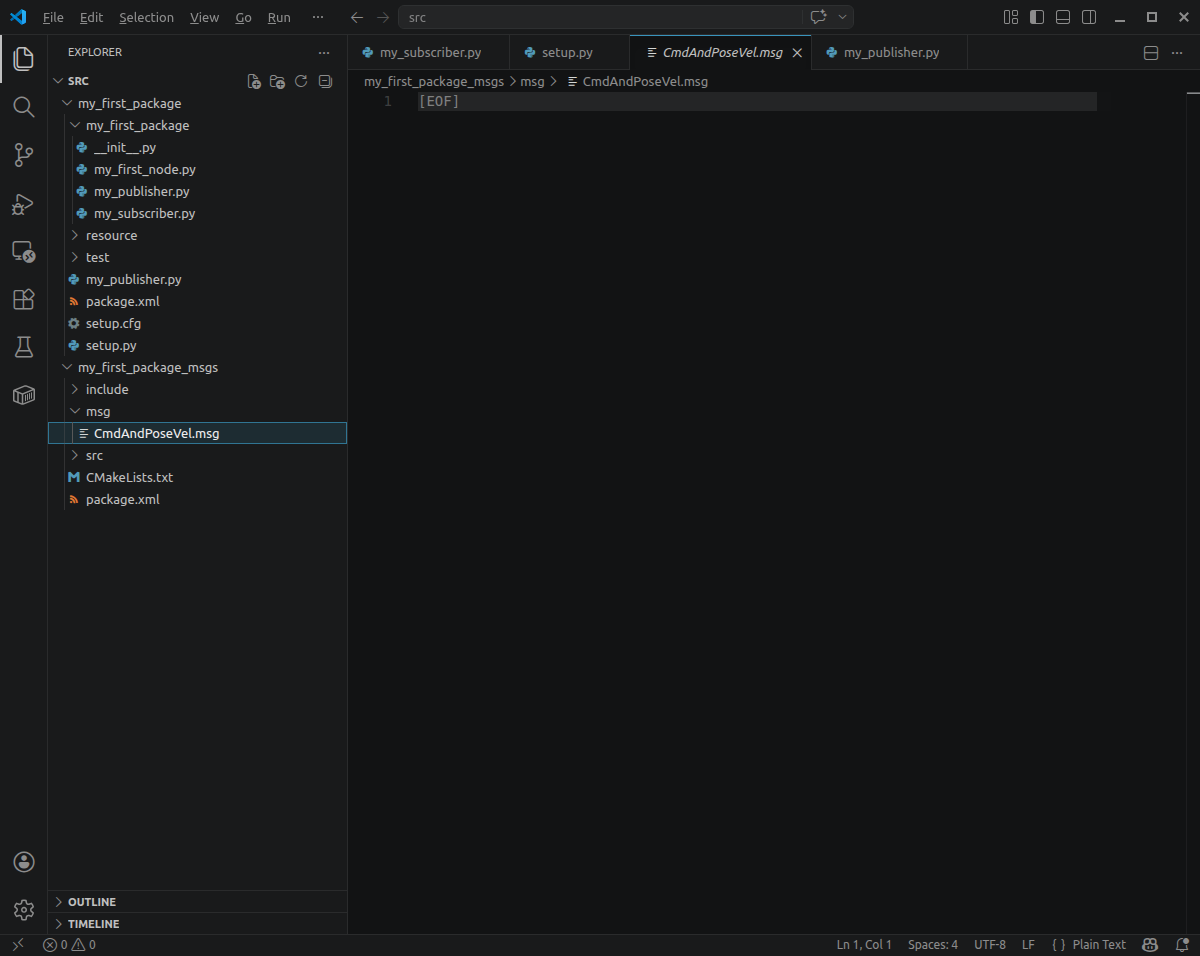The image size is (1200, 956).
Task: Toggle the secondary side bar
Action: (x=1089, y=17)
